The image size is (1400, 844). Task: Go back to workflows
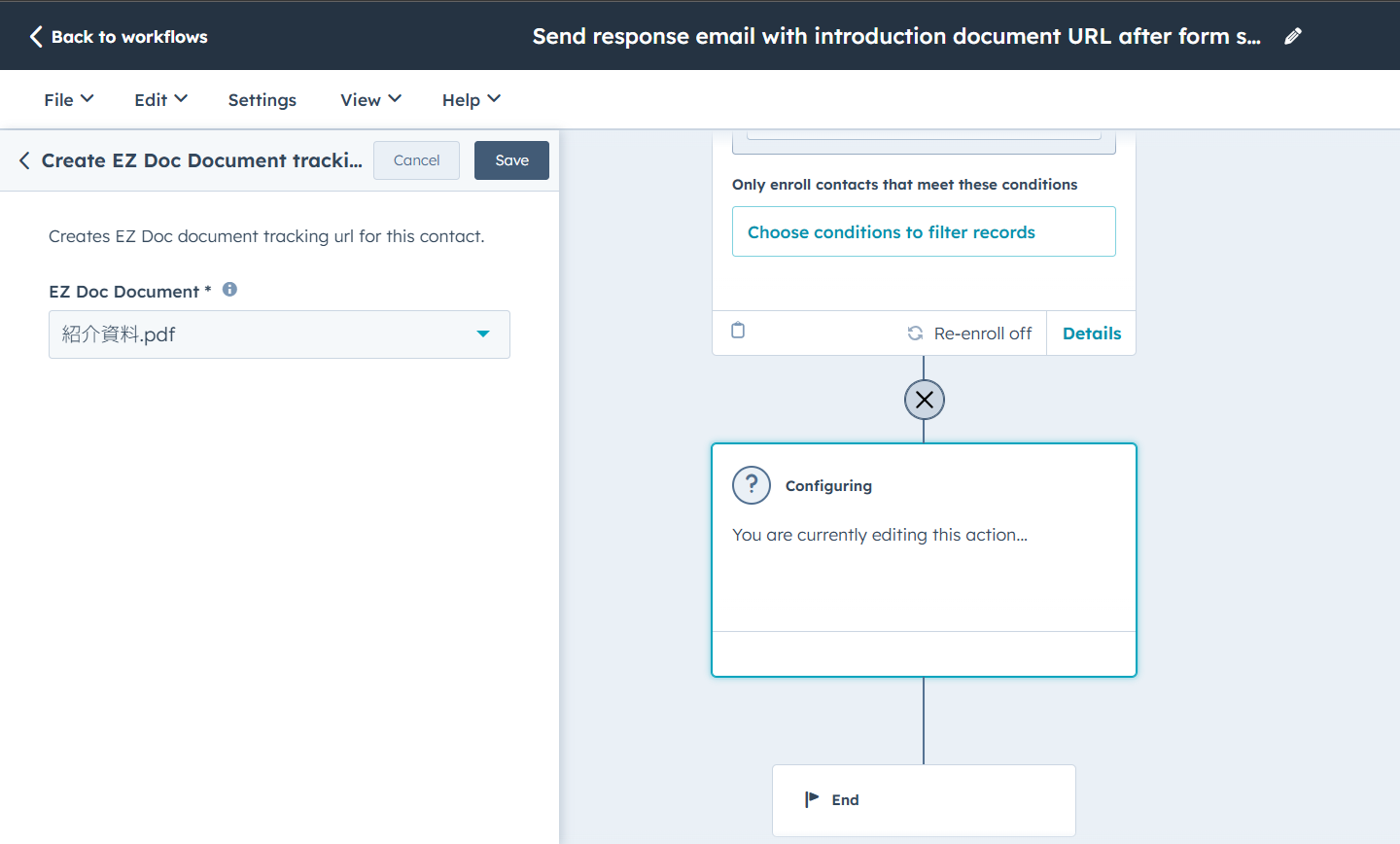coord(119,36)
